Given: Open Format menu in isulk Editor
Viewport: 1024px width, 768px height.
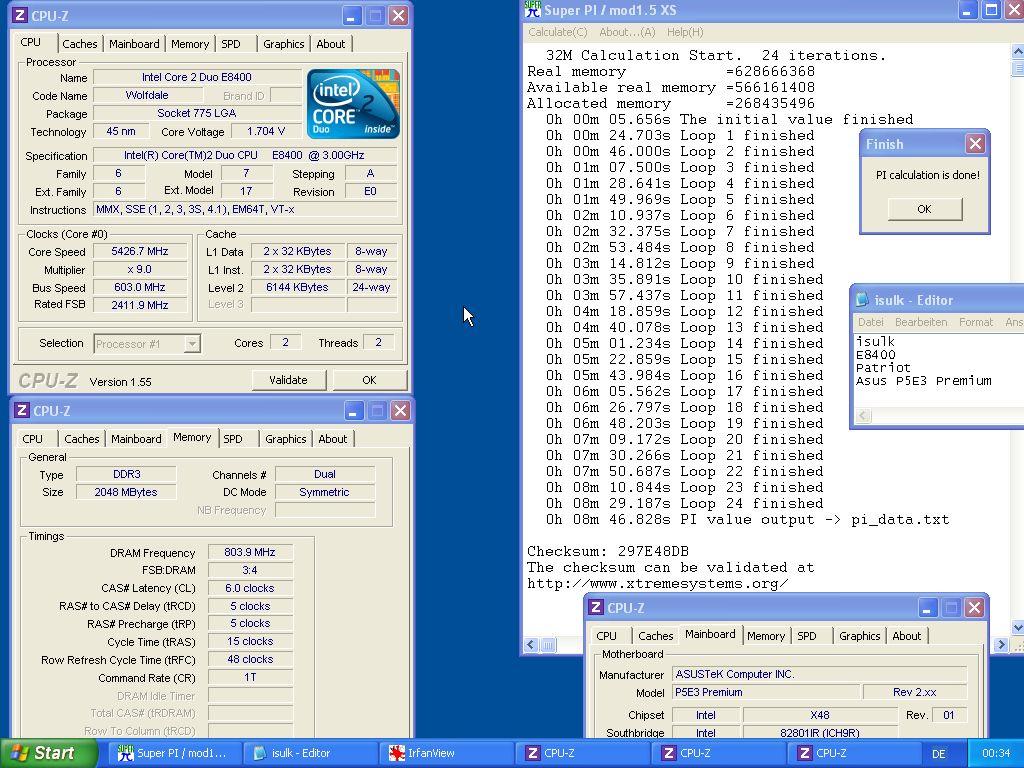Looking at the screenshot, I should (x=976, y=322).
